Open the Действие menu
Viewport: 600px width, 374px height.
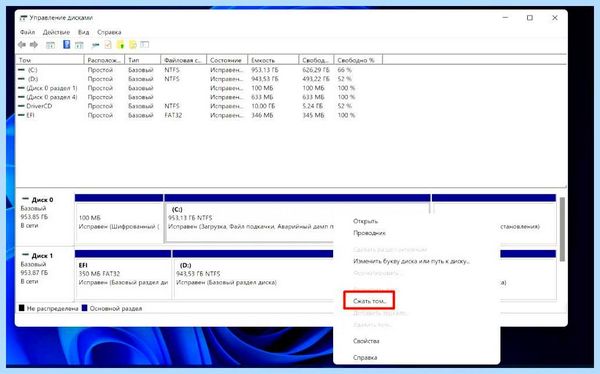[56, 32]
